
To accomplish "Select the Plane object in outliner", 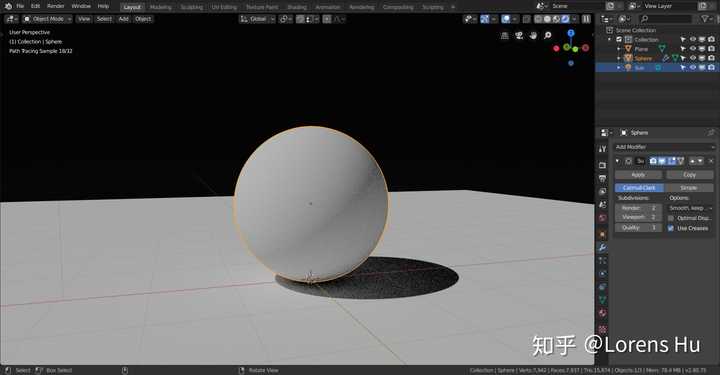I will 641,49.
